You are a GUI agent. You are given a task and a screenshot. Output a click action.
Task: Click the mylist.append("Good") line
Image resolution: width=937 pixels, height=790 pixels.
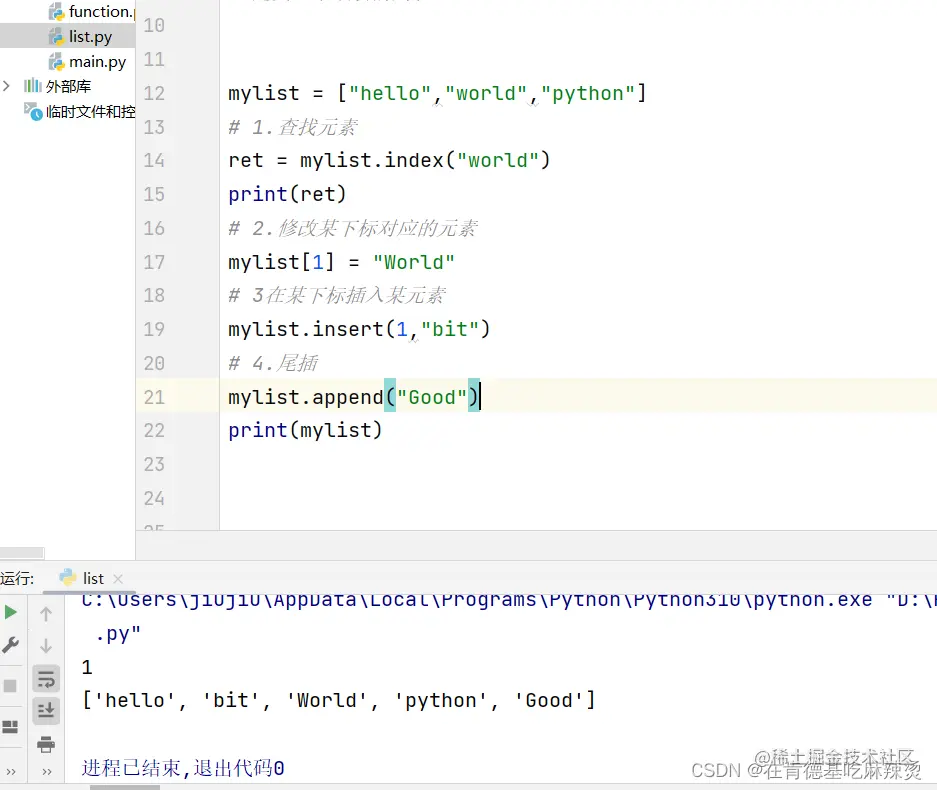click(x=354, y=397)
